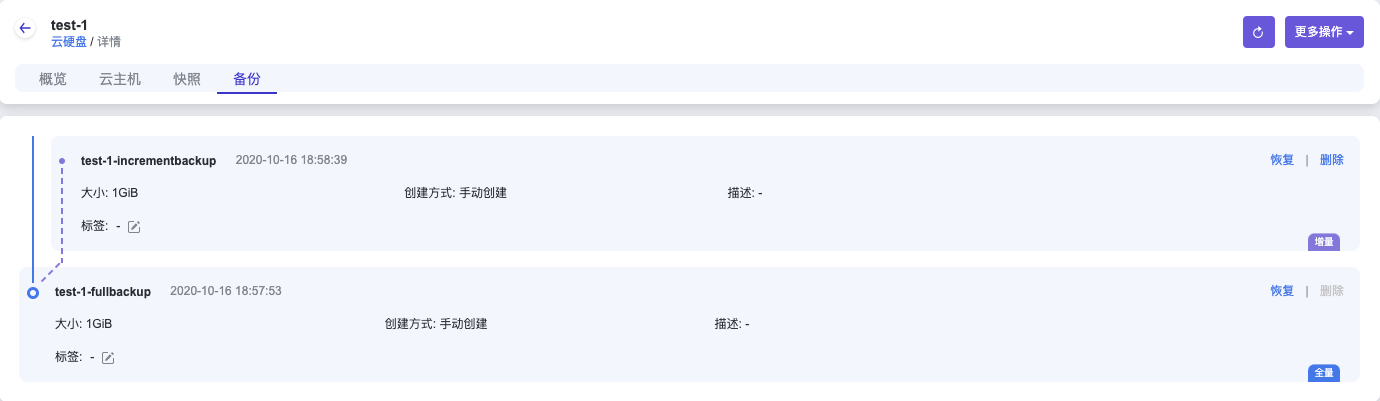Click the 全量 badge label
Screen dimensions: 1380x401
point(1323,372)
